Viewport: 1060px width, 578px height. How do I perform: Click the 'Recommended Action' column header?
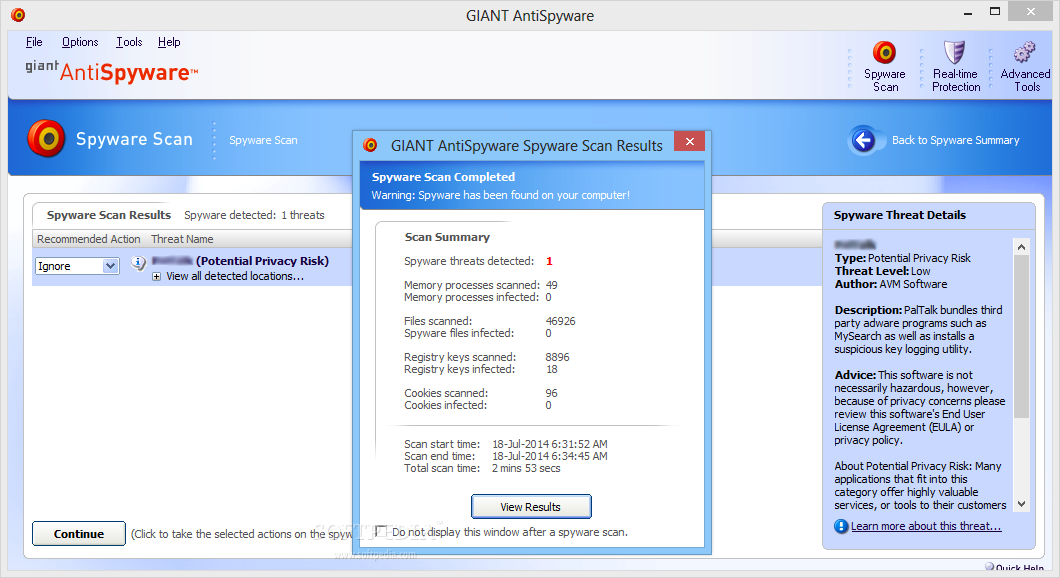coord(89,239)
